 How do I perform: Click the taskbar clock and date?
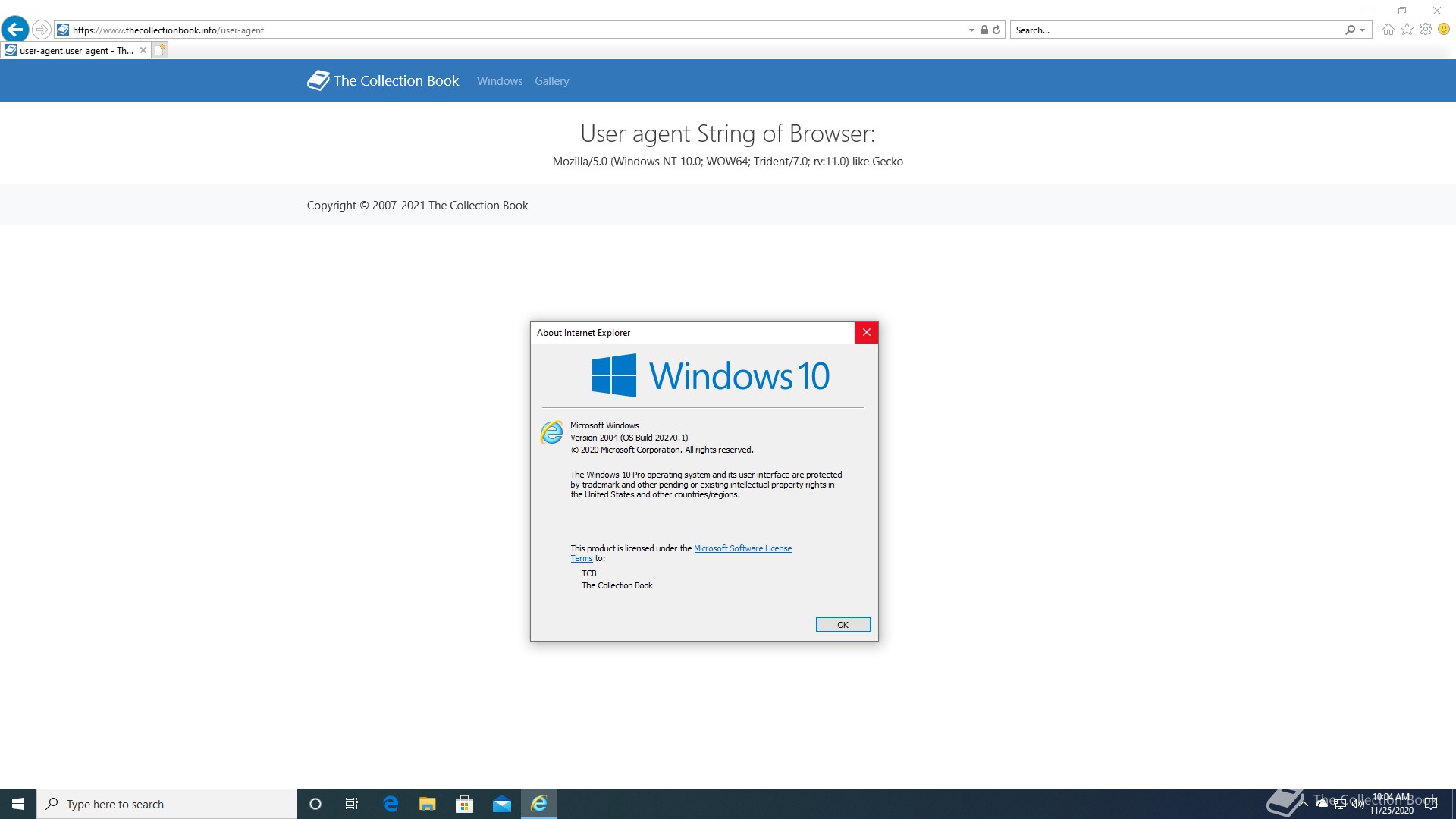[x=1392, y=804]
